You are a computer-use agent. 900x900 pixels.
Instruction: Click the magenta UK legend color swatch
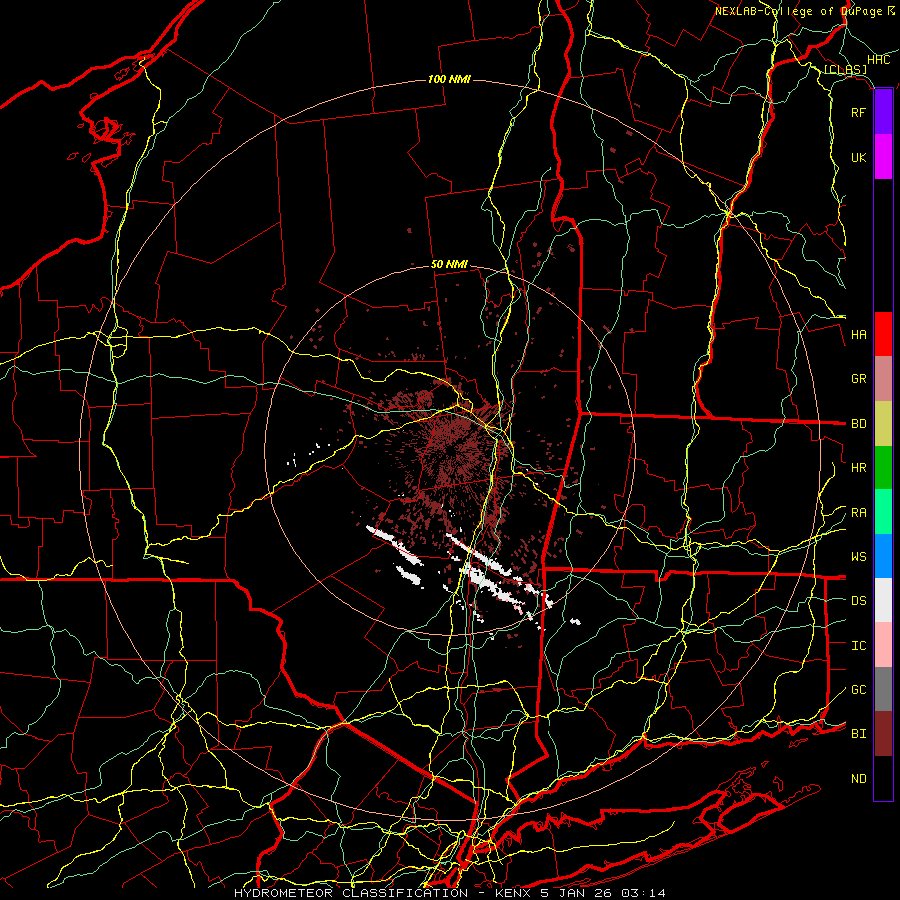(x=883, y=157)
